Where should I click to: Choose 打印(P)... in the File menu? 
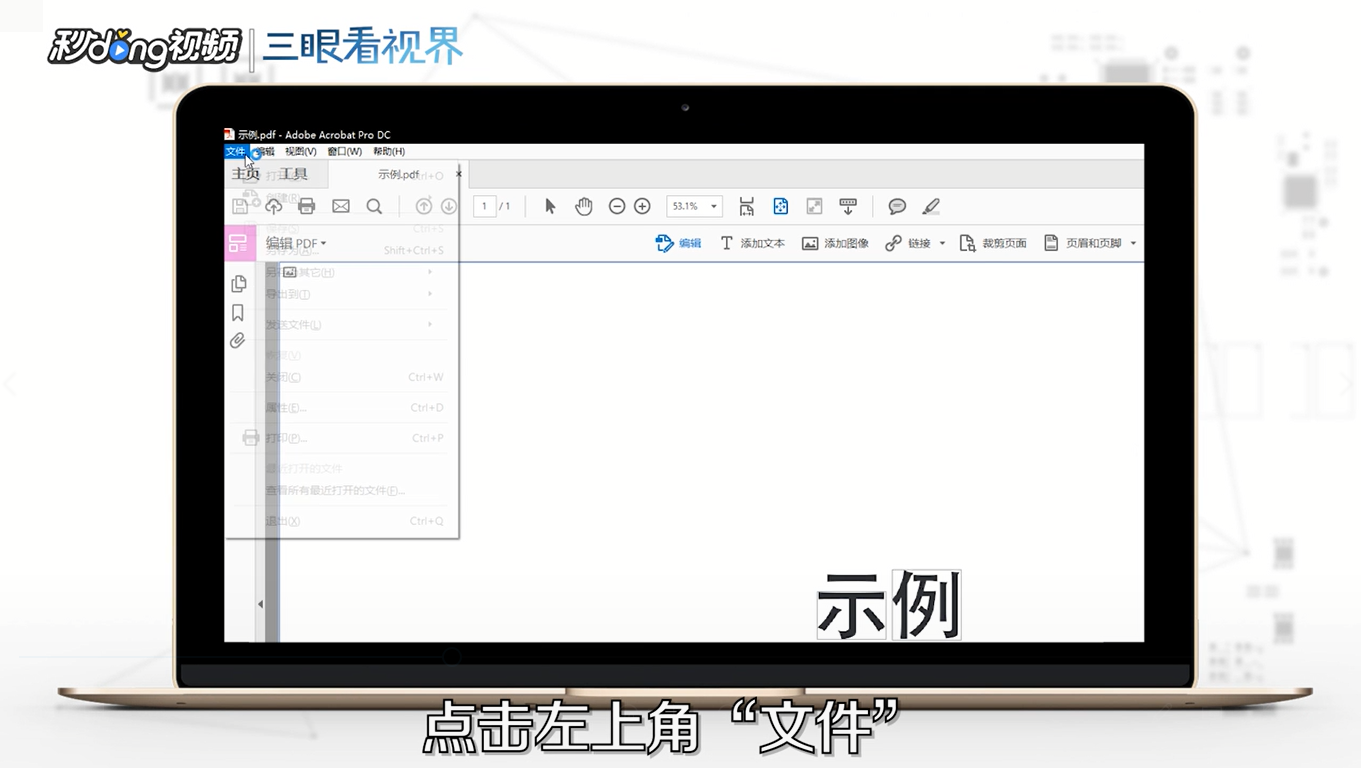[341, 438]
